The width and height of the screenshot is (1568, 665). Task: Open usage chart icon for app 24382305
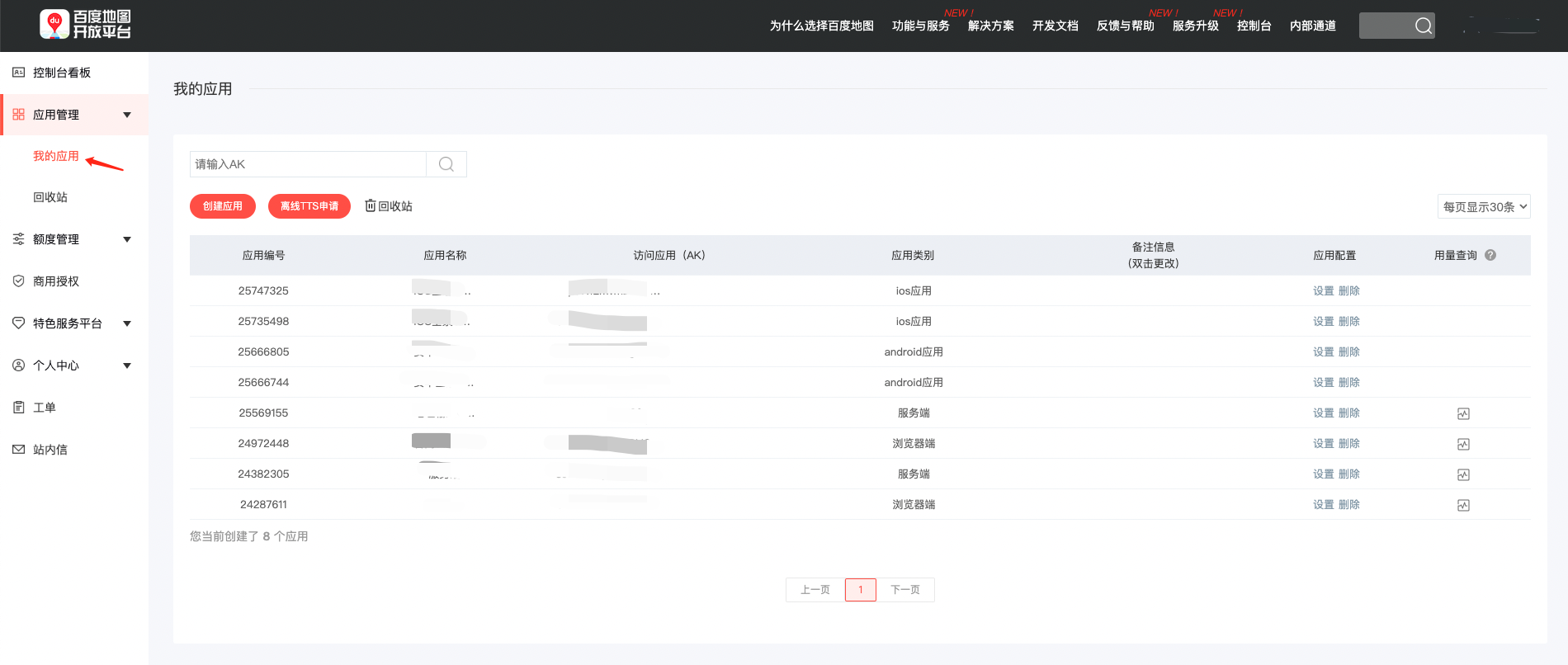tap(1463, 474)
